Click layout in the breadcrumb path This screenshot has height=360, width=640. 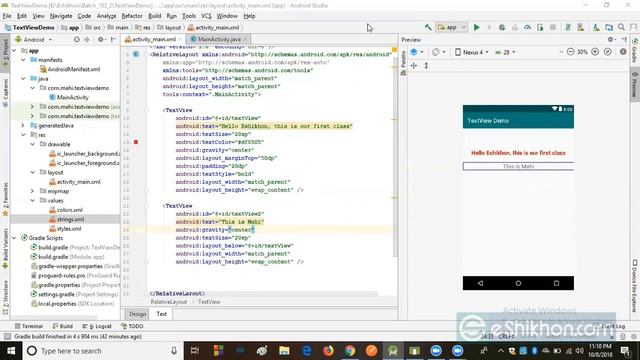pos(172,27)
